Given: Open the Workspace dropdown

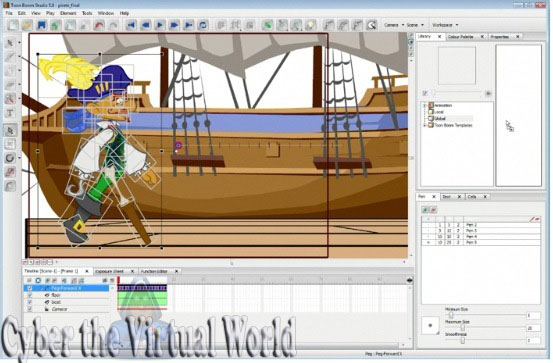Looking at the screenshot, I should 445,25.
